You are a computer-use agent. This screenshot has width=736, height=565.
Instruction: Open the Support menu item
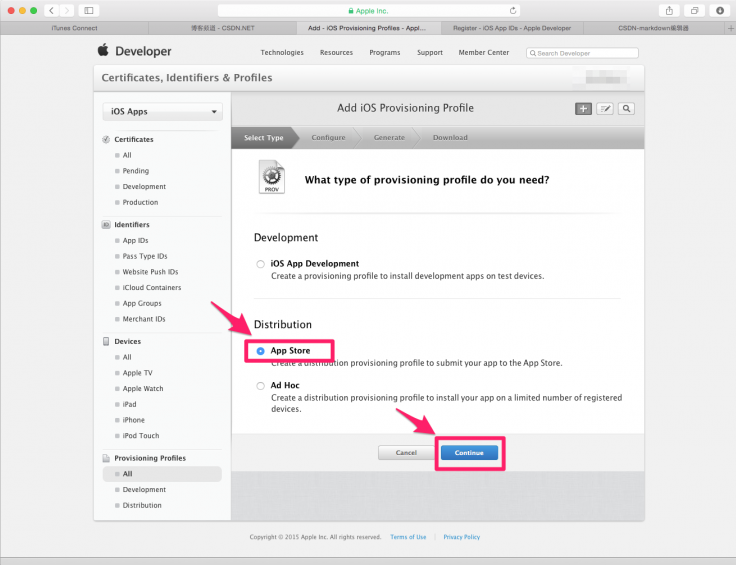coord(430,53)
